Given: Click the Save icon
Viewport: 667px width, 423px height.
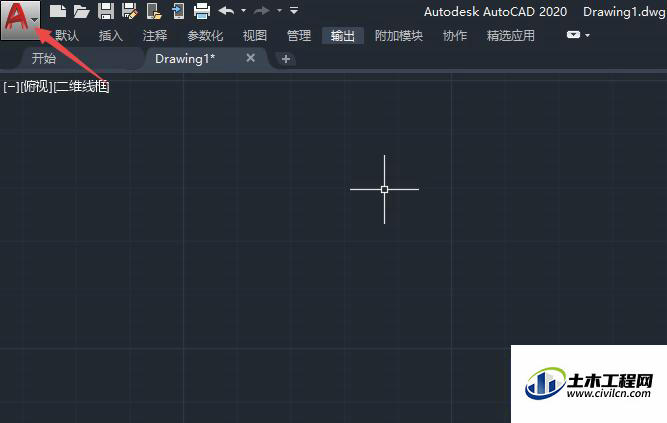Looking at the screenshot, I should (105, 11).
